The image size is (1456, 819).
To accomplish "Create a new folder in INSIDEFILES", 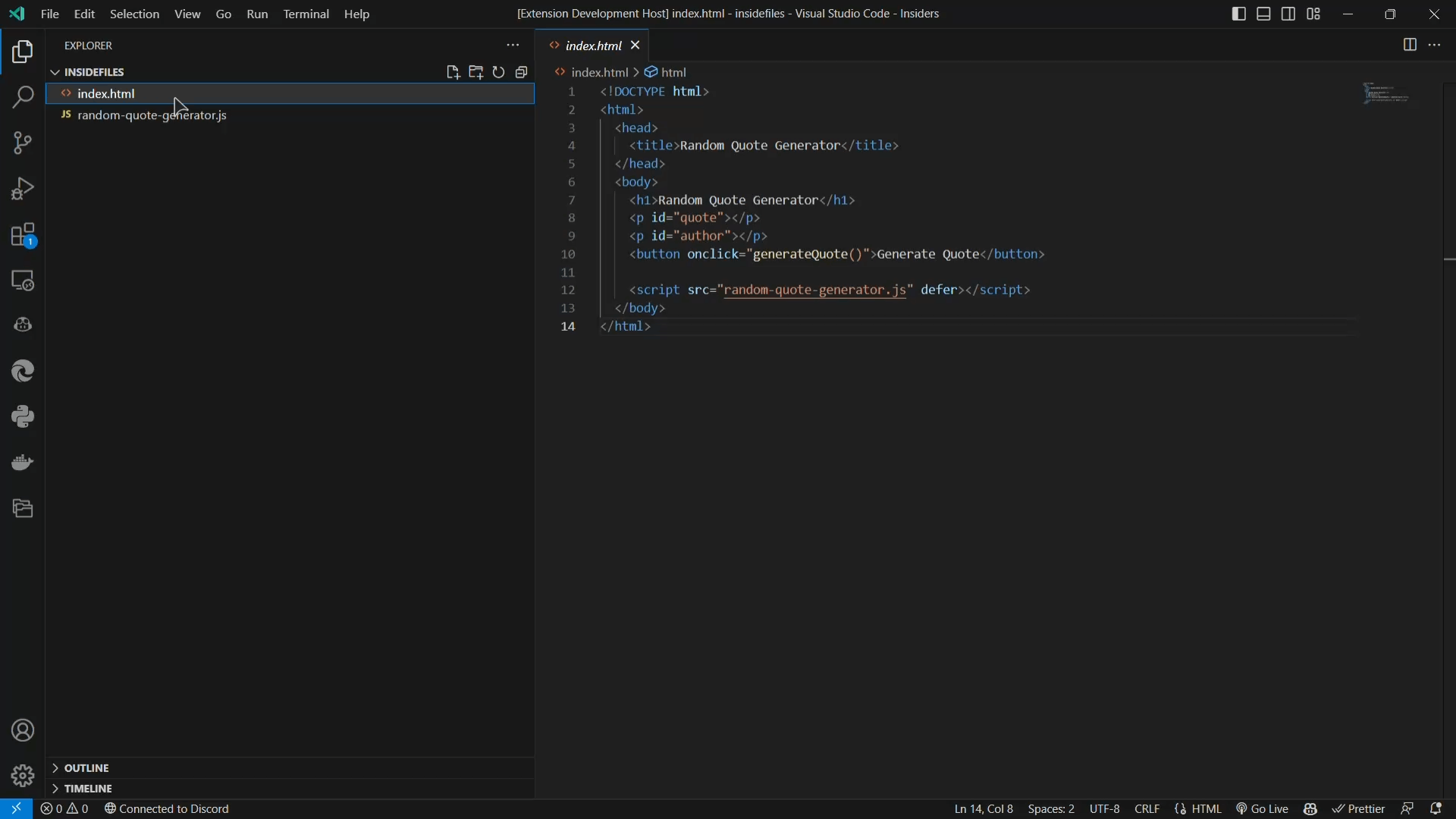I will 476,72.
